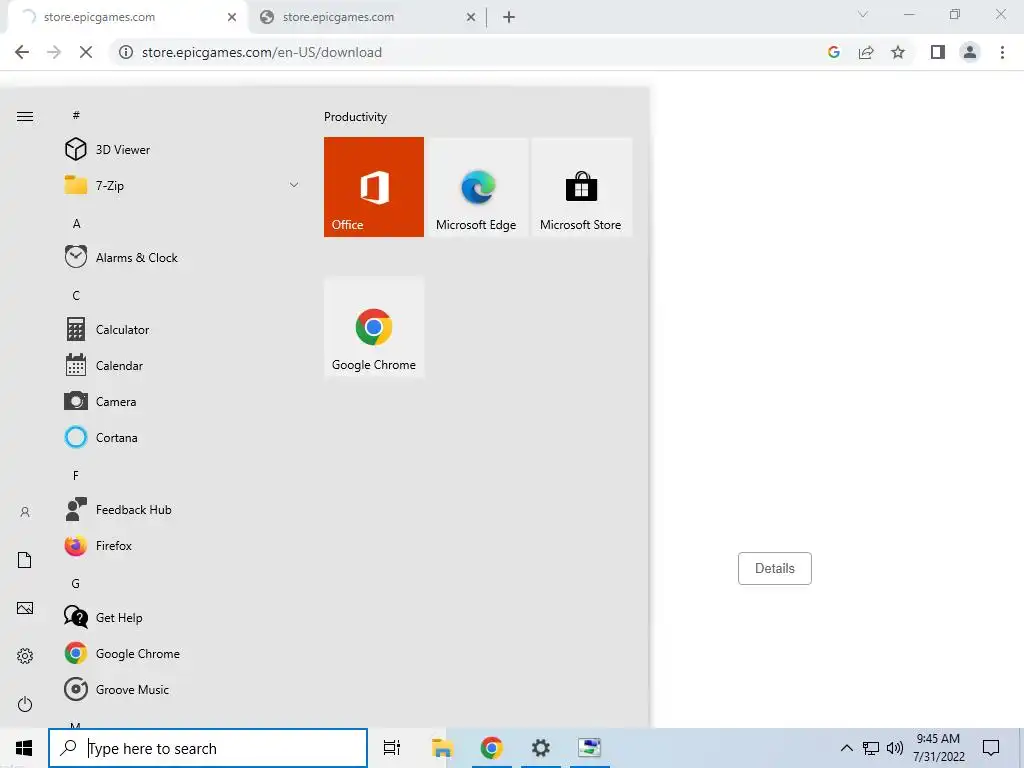
Task: Bookmark this page with the star
Action: (898, 52)
